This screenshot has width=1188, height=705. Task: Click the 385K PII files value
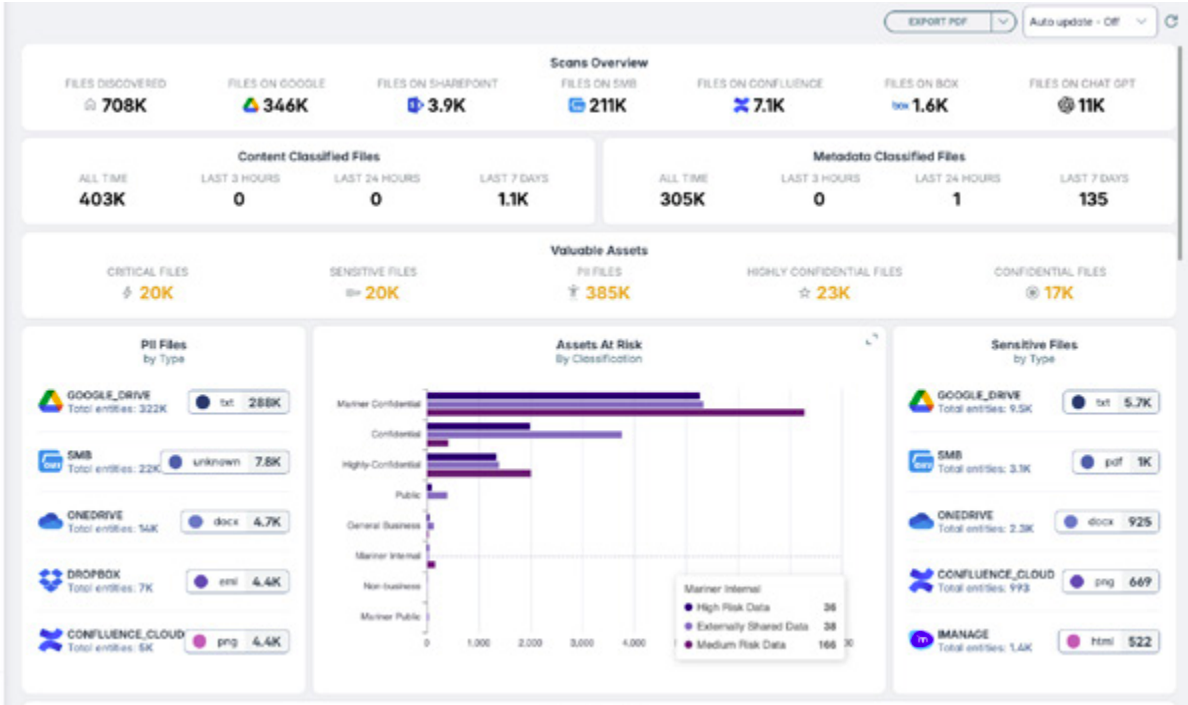coord(608,292)
